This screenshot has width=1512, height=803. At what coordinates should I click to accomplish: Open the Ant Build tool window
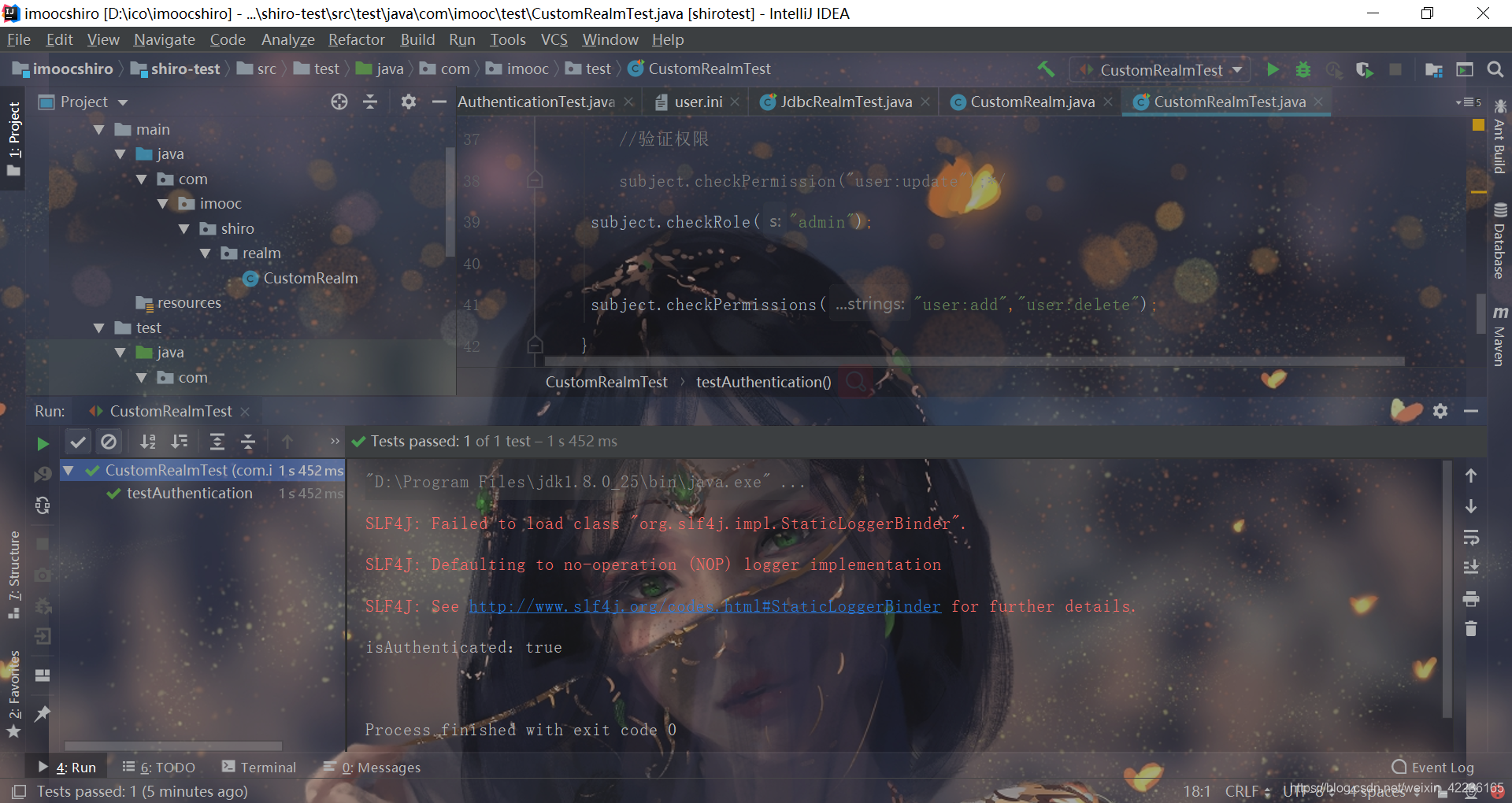coord(1499,137)
